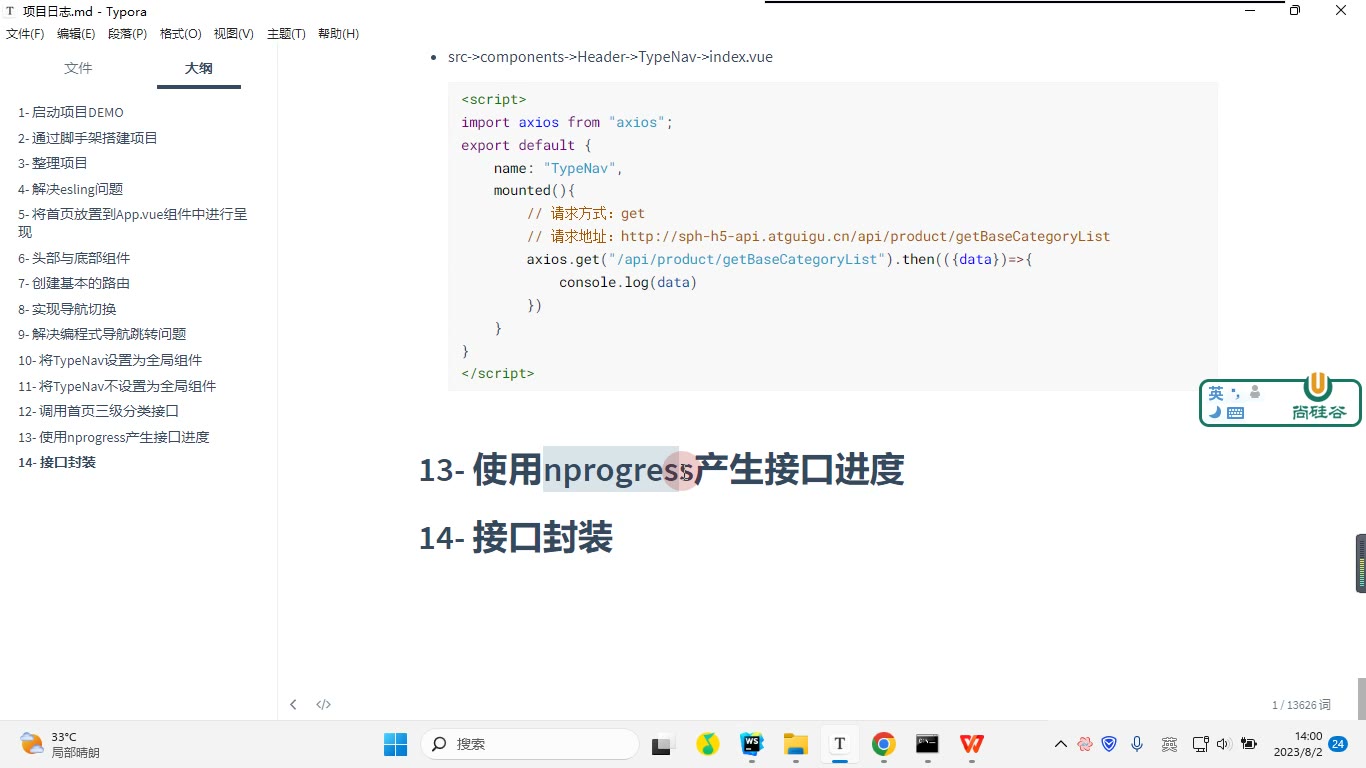Jump to outline item 2- 通过脚手架搭建项目
Viewport: 1366px width, 768px height.
click(x=88, y=138)
